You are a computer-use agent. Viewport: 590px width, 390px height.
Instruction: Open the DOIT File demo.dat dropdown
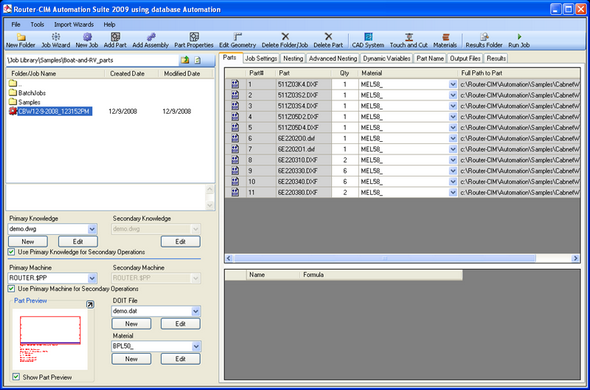(196, 311)
